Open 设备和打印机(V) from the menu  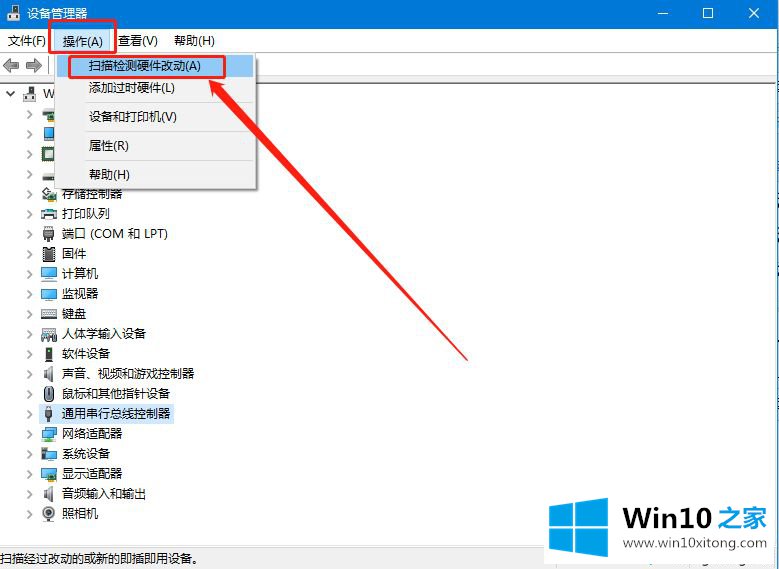pyautogui.click(x=132, y=117)
